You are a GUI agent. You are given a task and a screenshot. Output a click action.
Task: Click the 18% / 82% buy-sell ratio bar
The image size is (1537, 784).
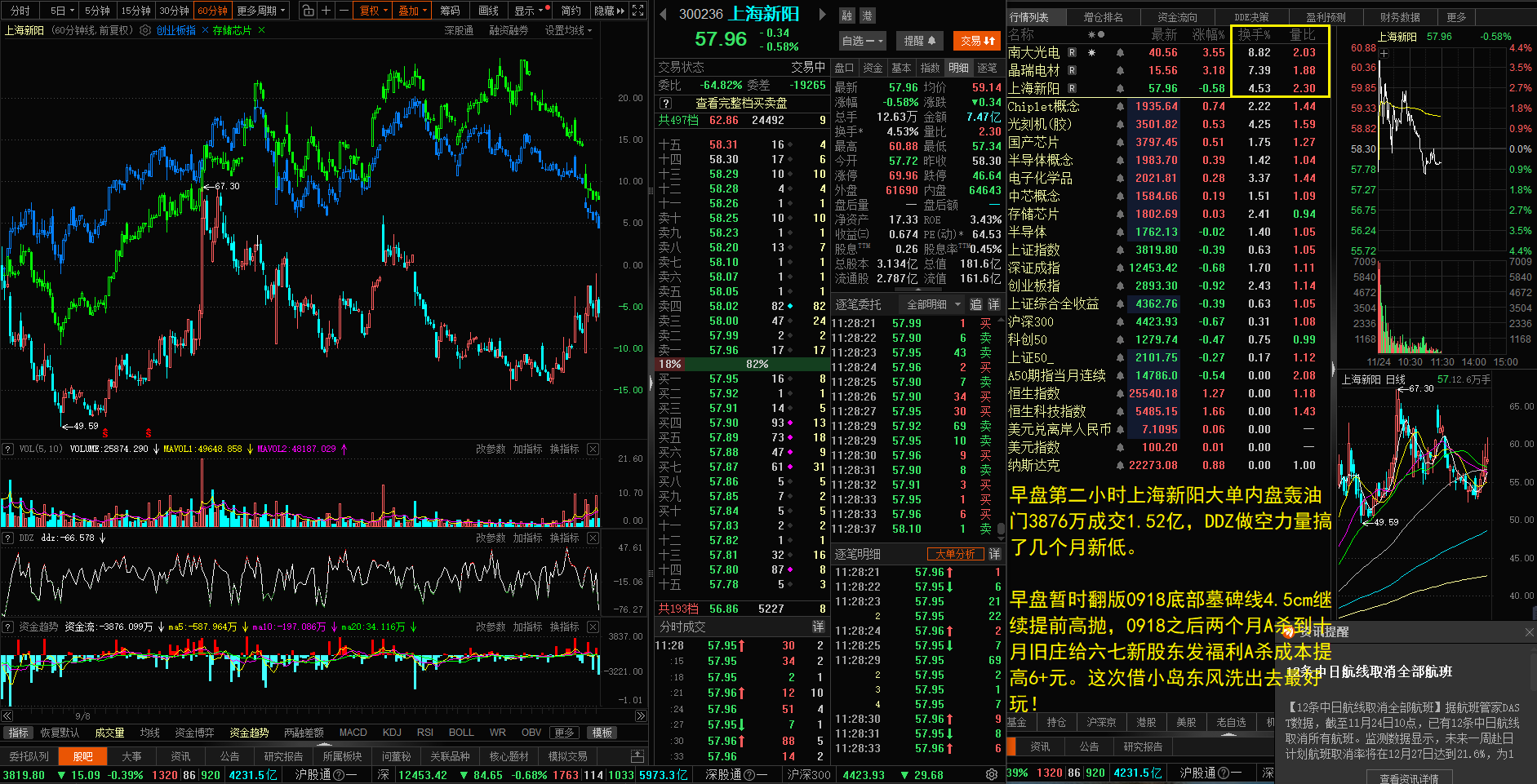pyautogui.click(x=742, y=364)
